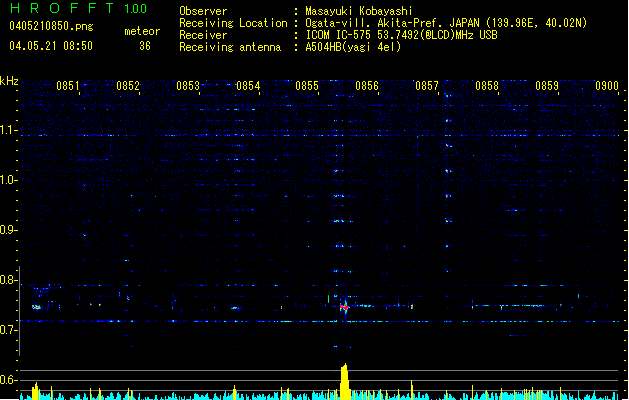Click the Receiver label
This screenshot has height=400, width=629.
coord(203,35)
